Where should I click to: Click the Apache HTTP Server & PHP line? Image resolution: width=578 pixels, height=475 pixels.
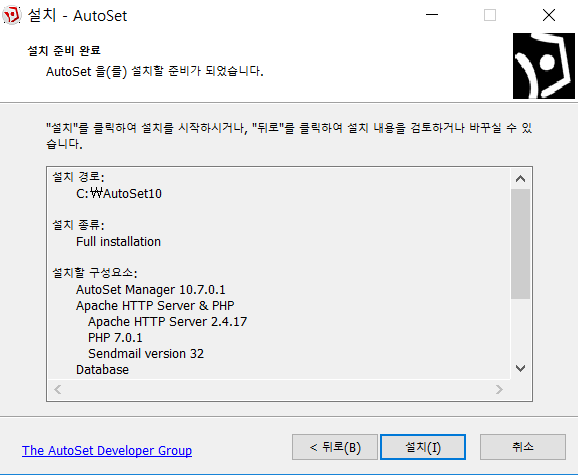155,305
